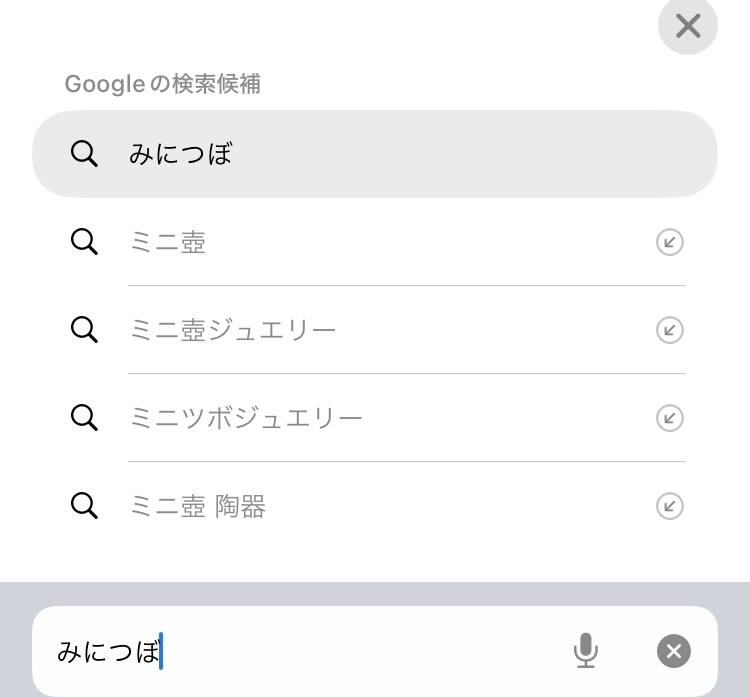Click the magnifier icon beside みにつぼ suggestion
The height and width of the screenshot is (698, 750).
[85, 154]
